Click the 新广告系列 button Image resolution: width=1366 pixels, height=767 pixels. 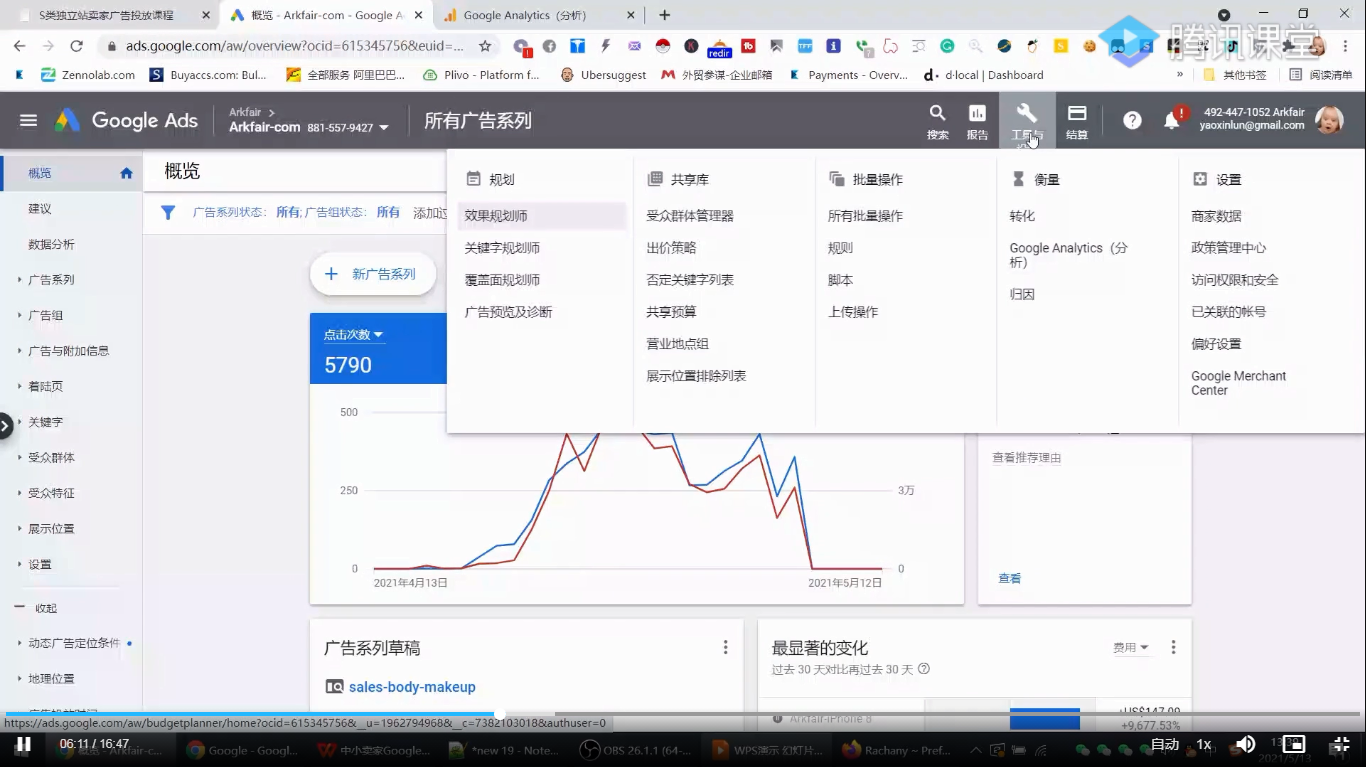click(x=372, y=273)
